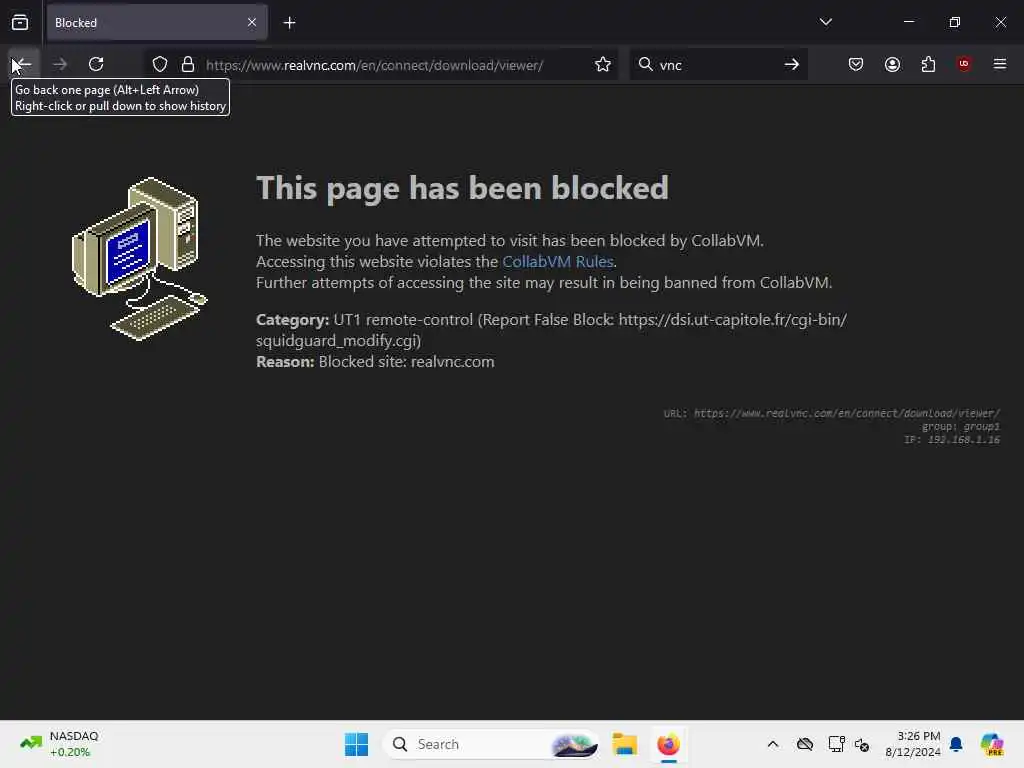Click the padlock site info icon
The width and height of the screenshot is (1024, 768).
188,64
